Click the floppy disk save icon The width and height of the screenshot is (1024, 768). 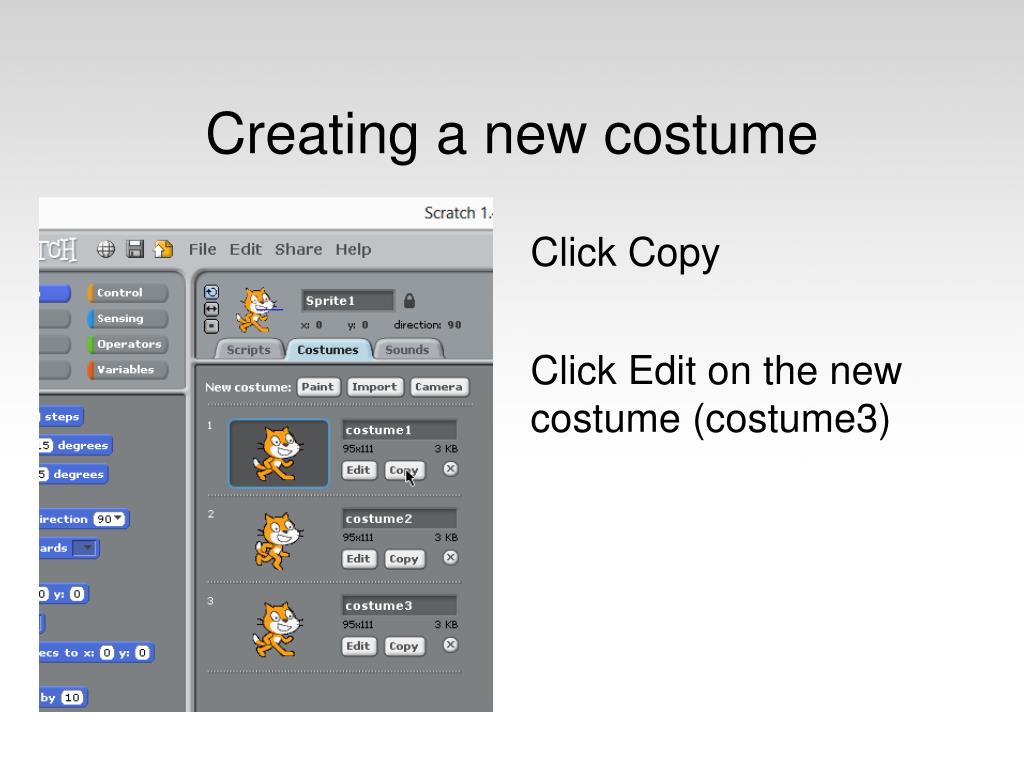tap(135, 249)
